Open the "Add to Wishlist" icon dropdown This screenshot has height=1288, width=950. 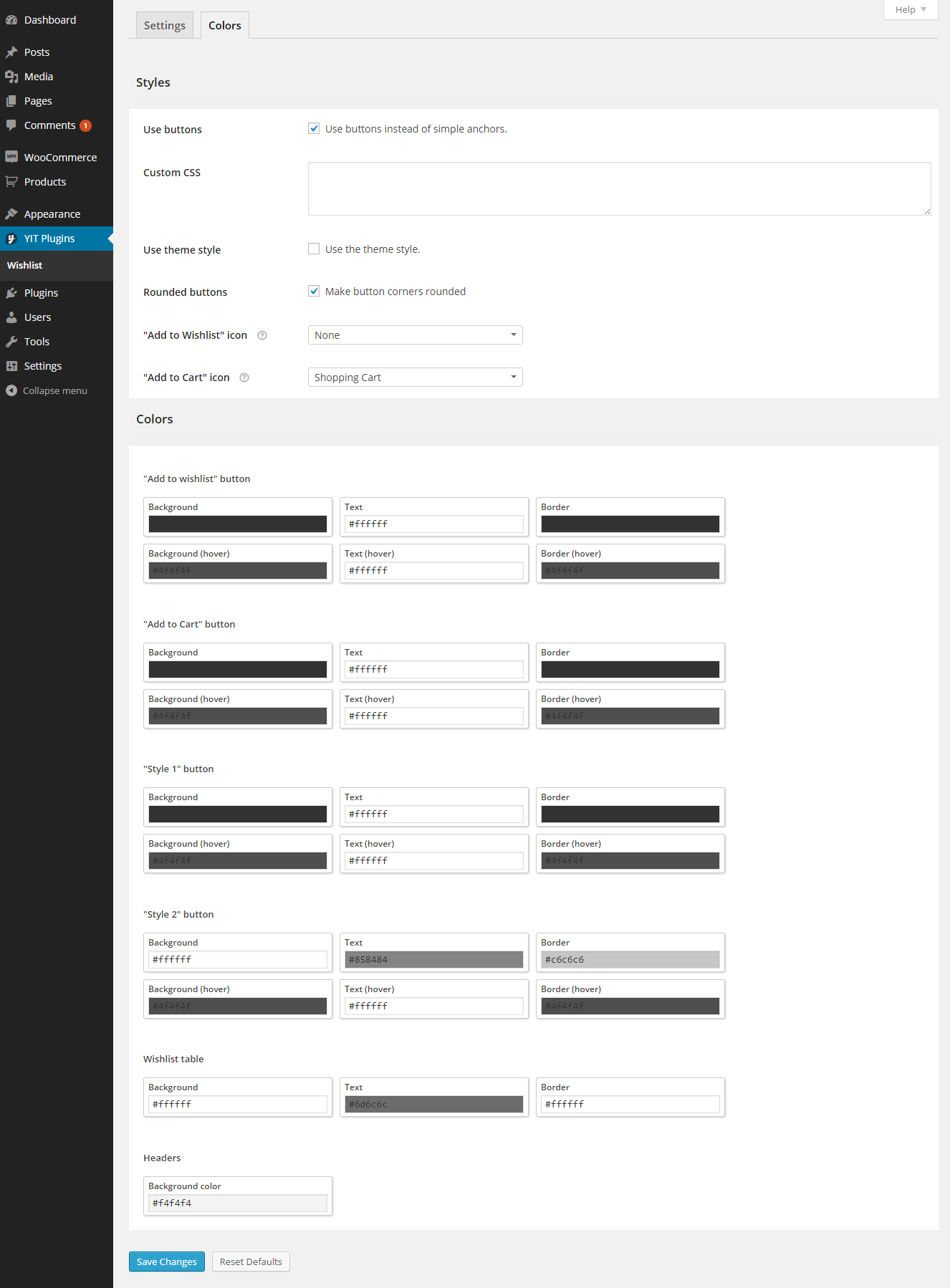[x=415, y=335]
